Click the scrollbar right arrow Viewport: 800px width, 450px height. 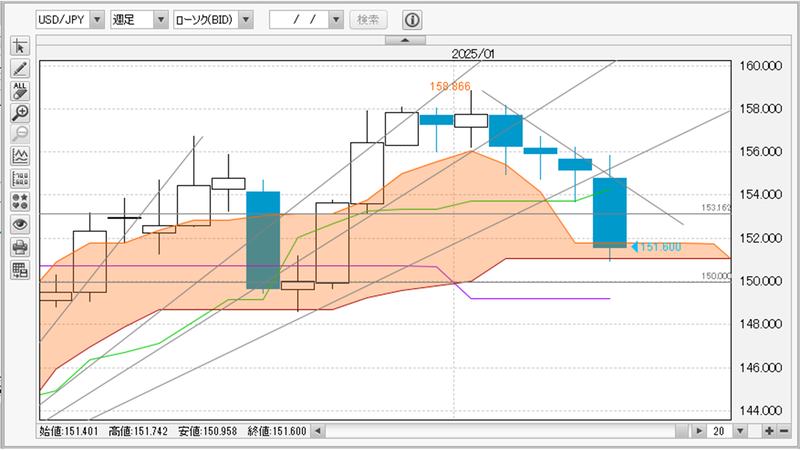pyautogui.click(x=698, y=431)
